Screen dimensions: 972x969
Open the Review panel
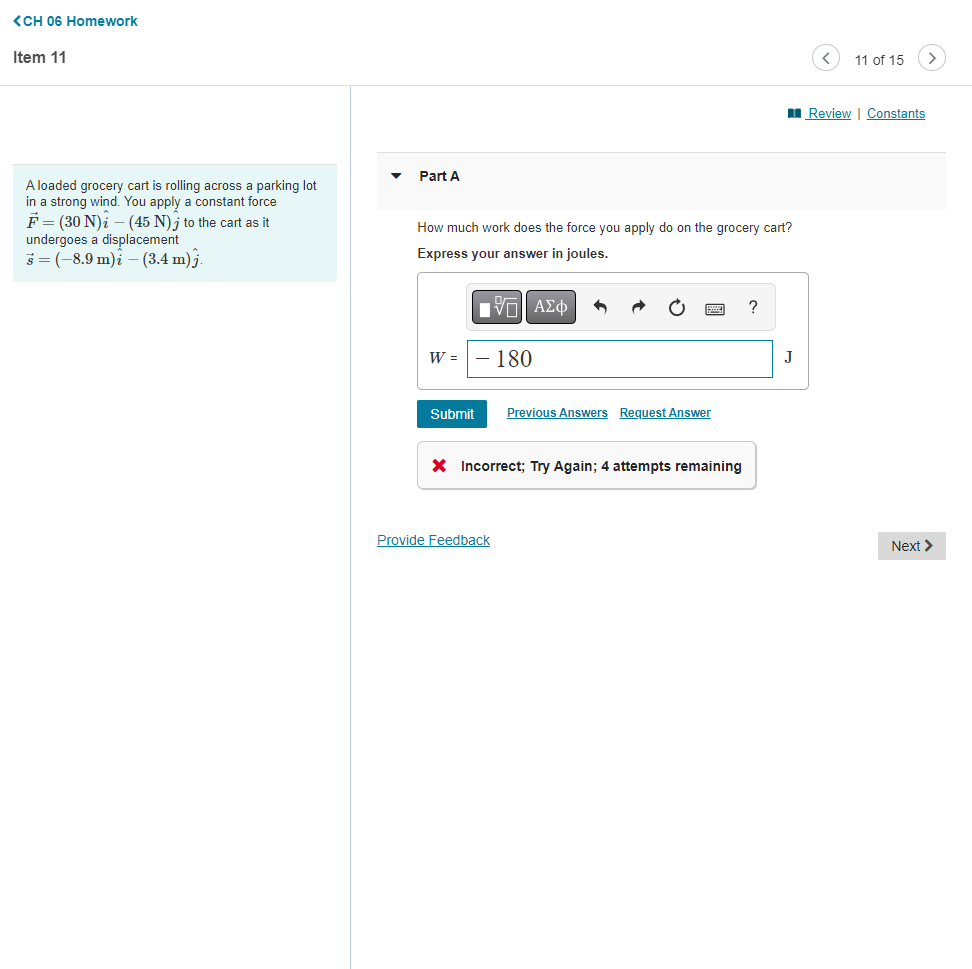point(827,113)
